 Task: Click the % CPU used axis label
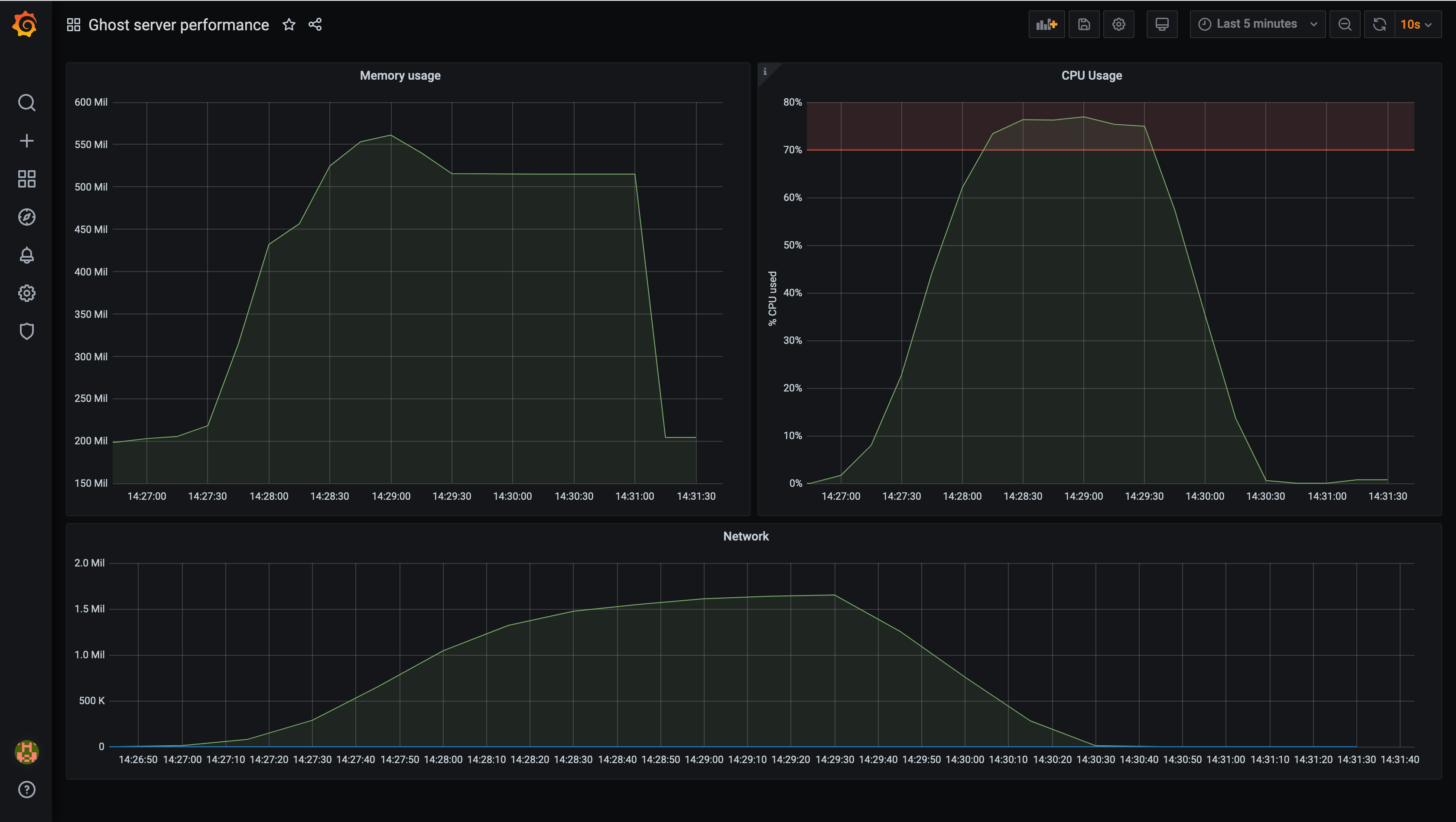772,298
